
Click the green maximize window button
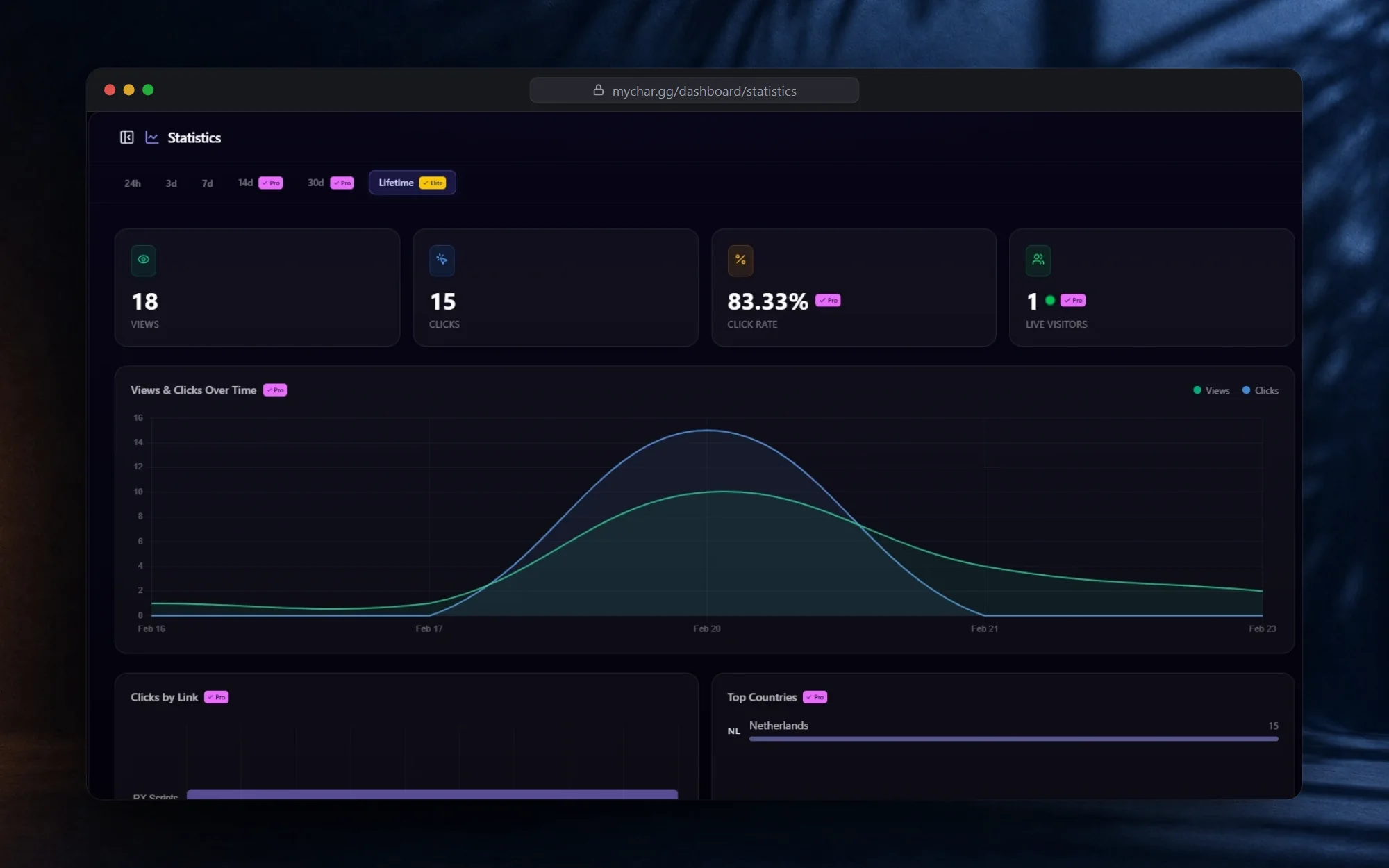point(148,90)
